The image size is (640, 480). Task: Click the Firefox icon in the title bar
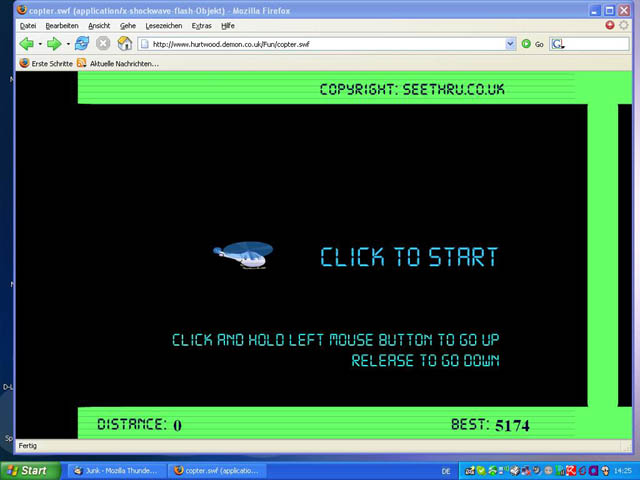pos(22,9)
